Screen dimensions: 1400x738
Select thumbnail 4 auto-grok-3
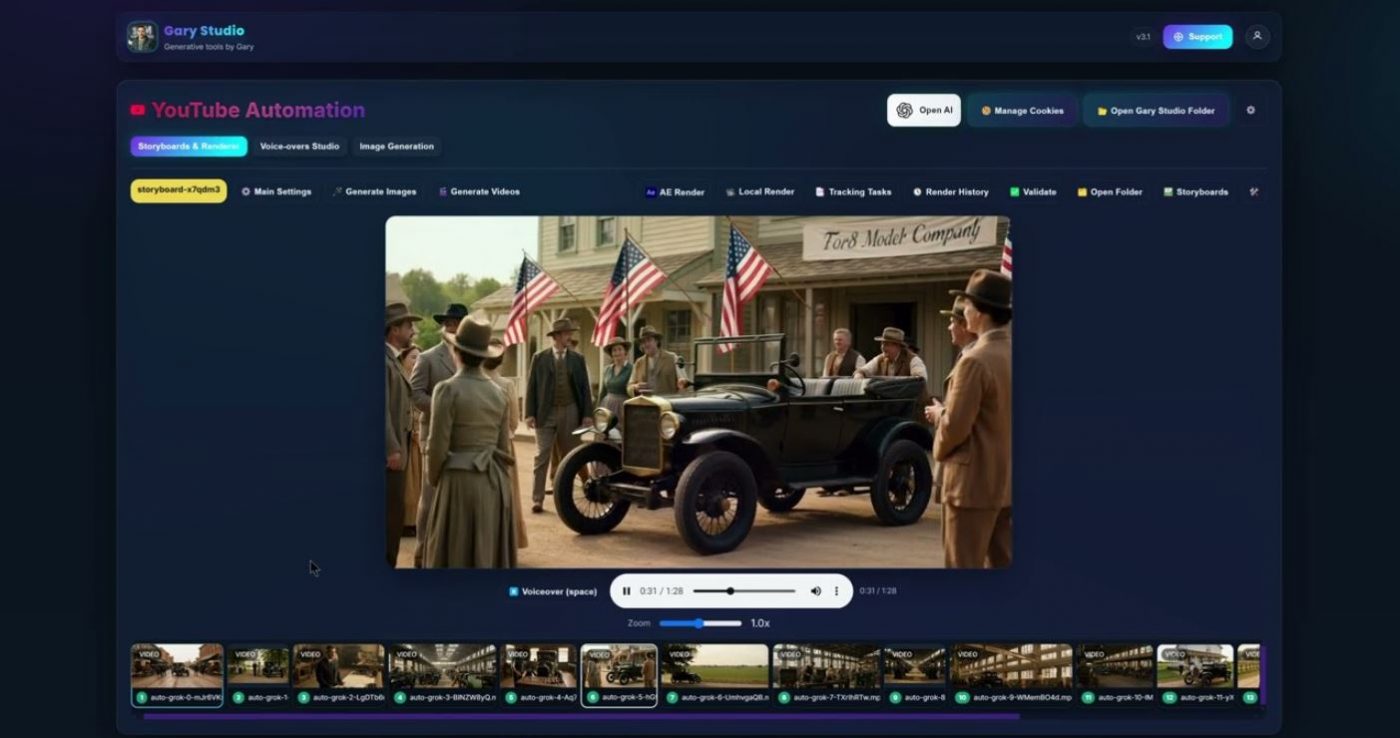(442, 675)
